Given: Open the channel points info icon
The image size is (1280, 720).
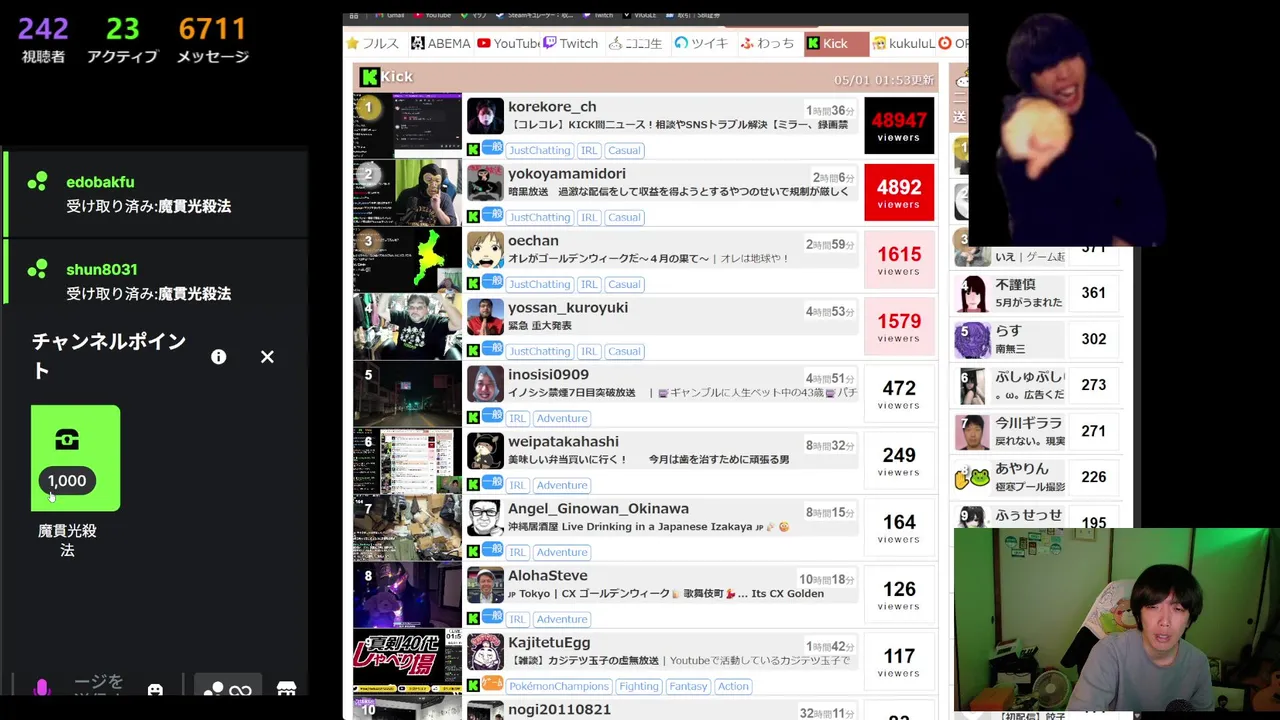Looking at the screenshot, I should [218, 357].
